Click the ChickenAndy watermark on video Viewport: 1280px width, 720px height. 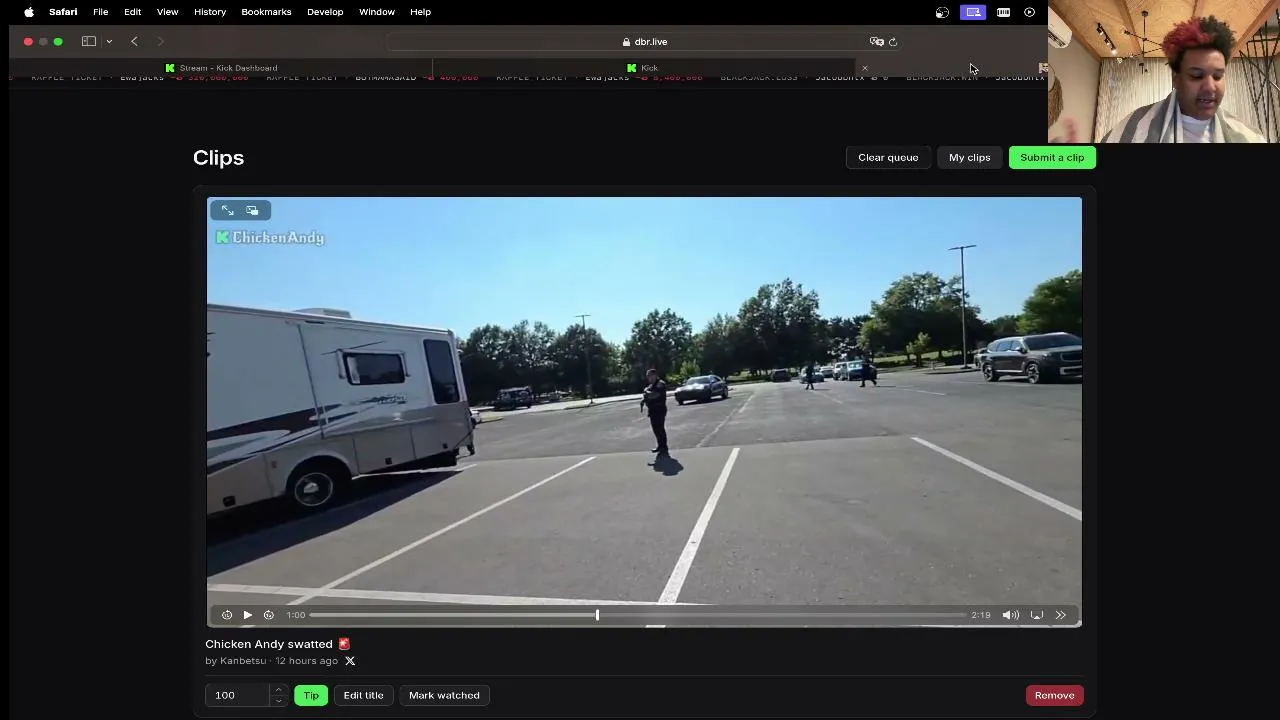coord(270,238)
